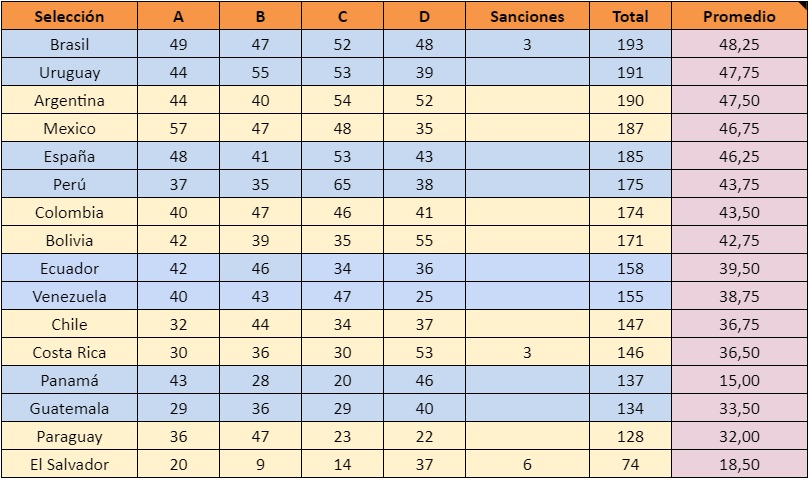
Task: Click España's total value 185
Action: (630, 157)
